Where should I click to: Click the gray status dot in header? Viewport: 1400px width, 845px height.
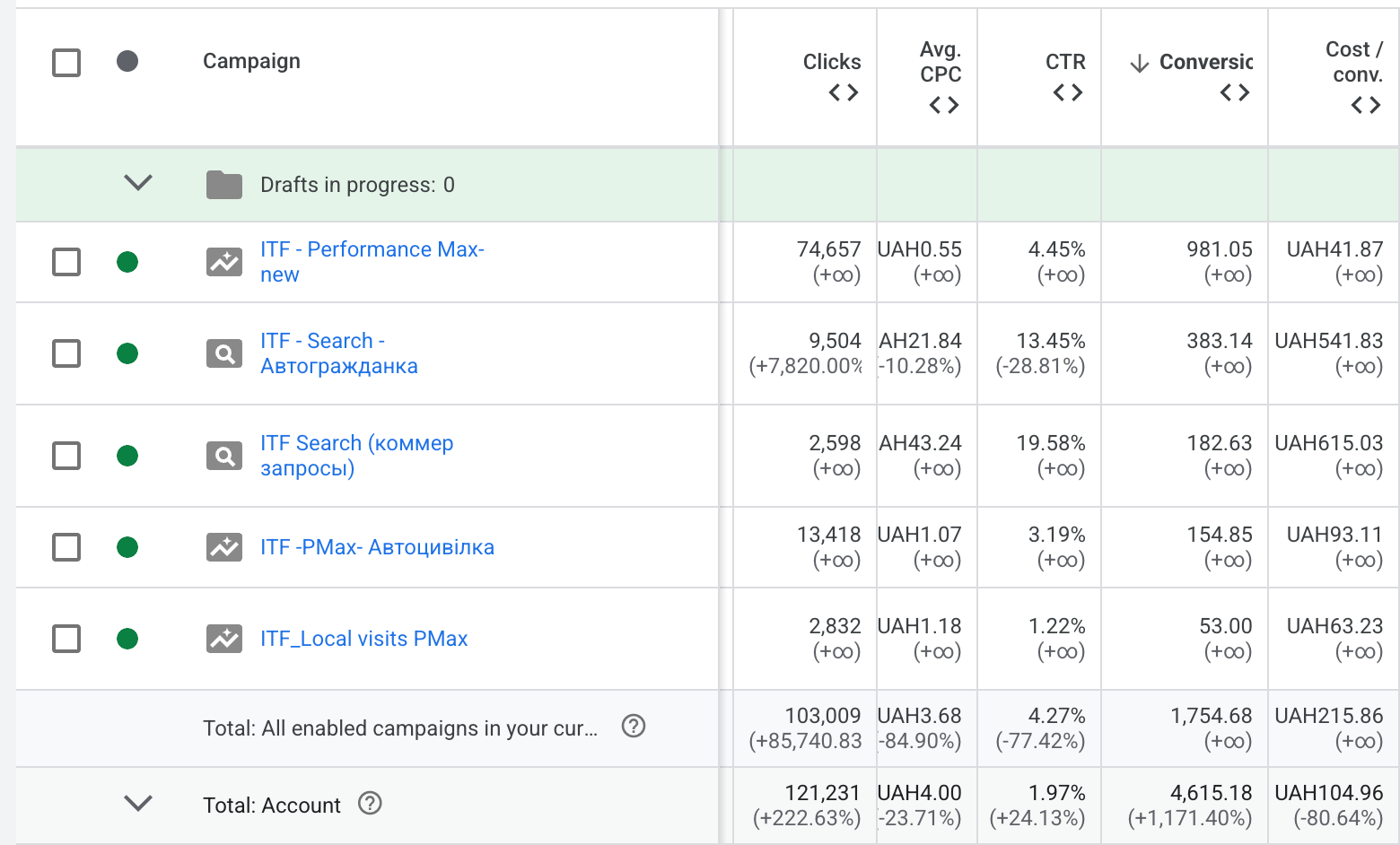127,61
